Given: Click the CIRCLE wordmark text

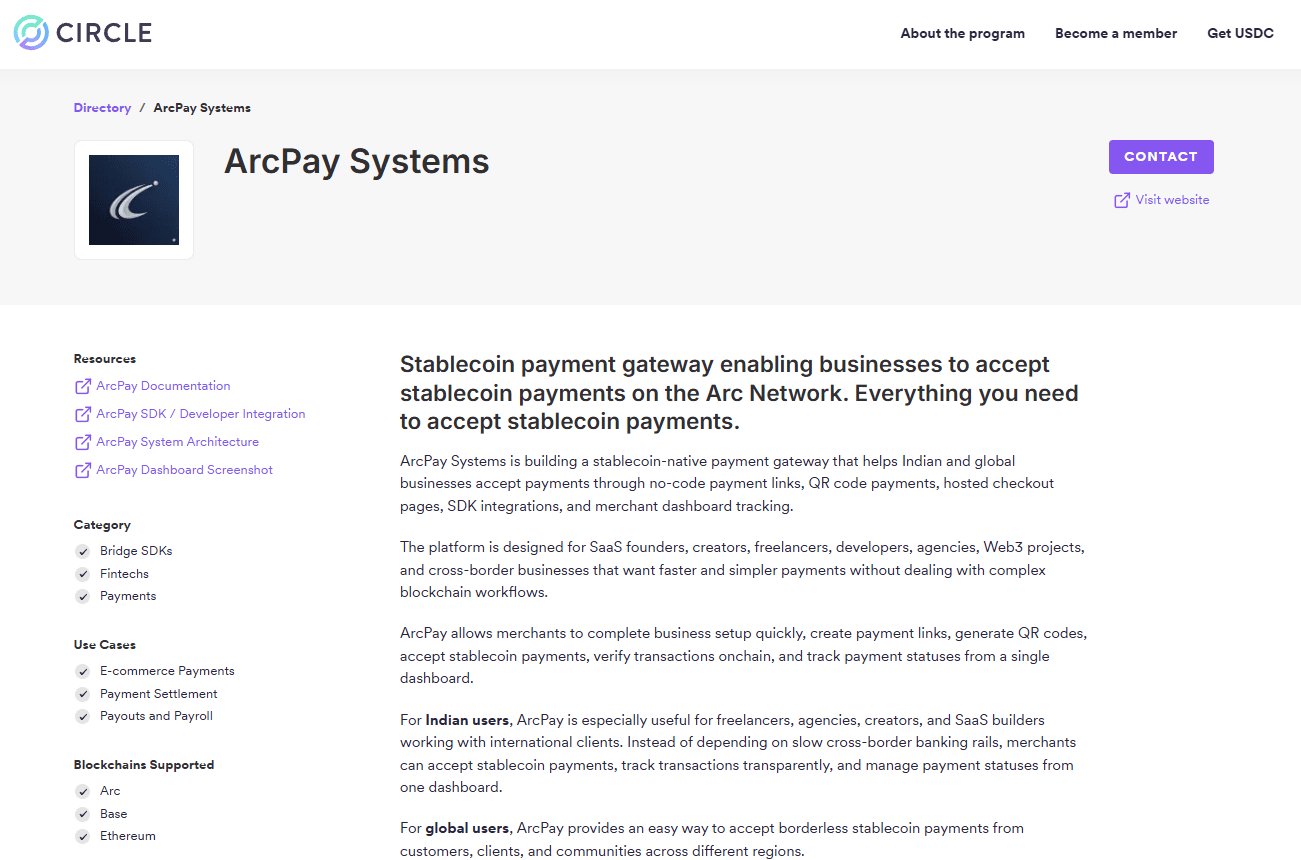Looking at the screenshot, I should tap(104, 33).
